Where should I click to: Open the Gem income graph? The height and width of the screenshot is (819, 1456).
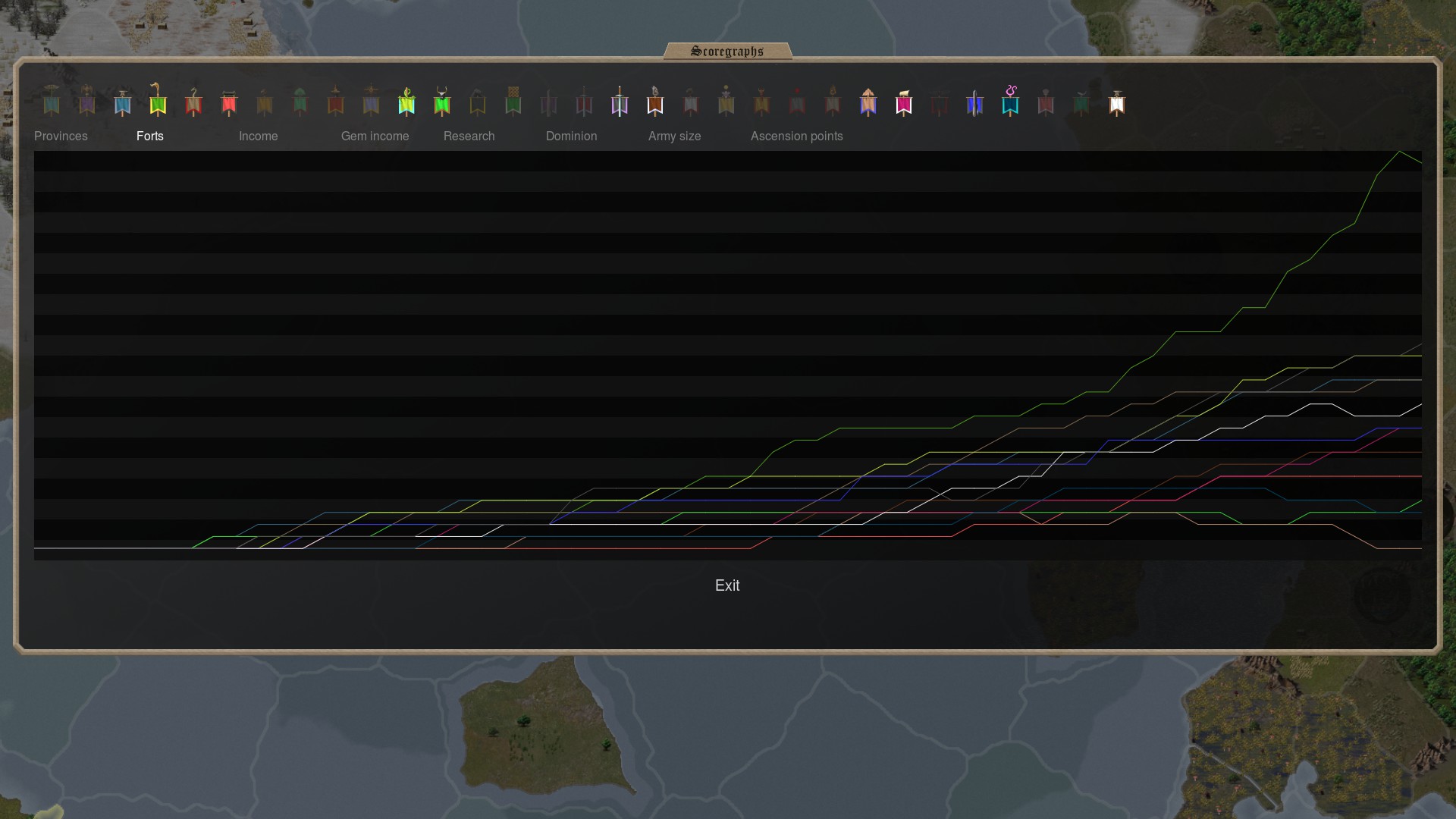pos(375,136)
